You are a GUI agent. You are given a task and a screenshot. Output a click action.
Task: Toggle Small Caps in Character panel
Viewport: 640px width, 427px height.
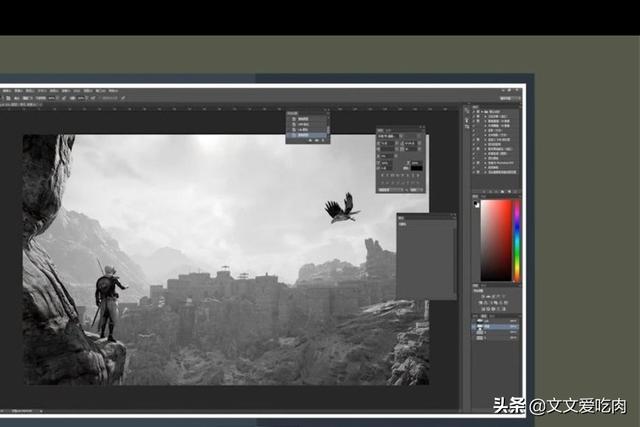point(398,175)
